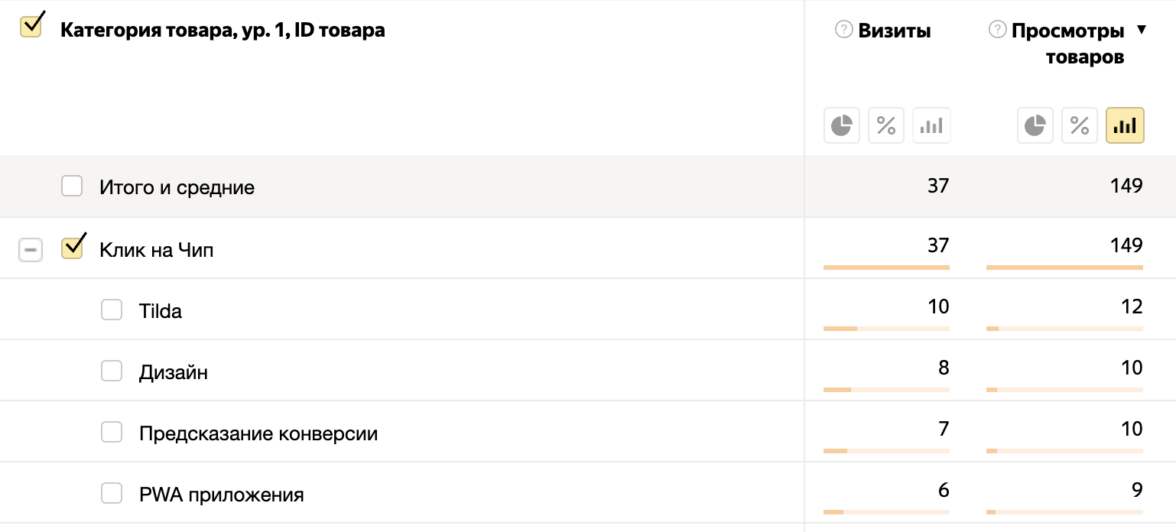The width and height of the screenshot is (1176, 532).
Task: Open help hint next to Просмотры товаров
Action: [x=997, y=31]
